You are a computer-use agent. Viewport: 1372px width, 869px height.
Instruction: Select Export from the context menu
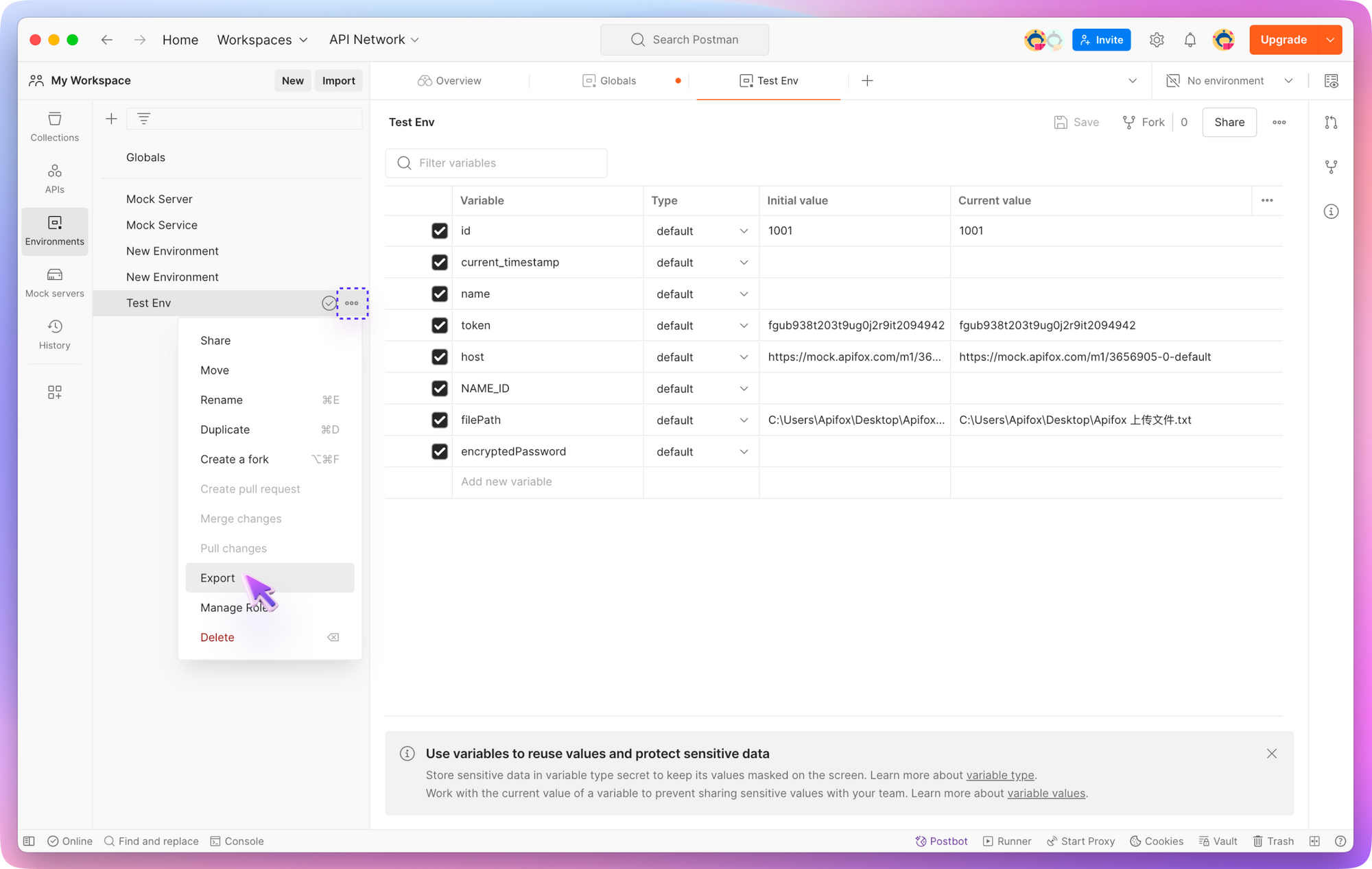(270, 578)
